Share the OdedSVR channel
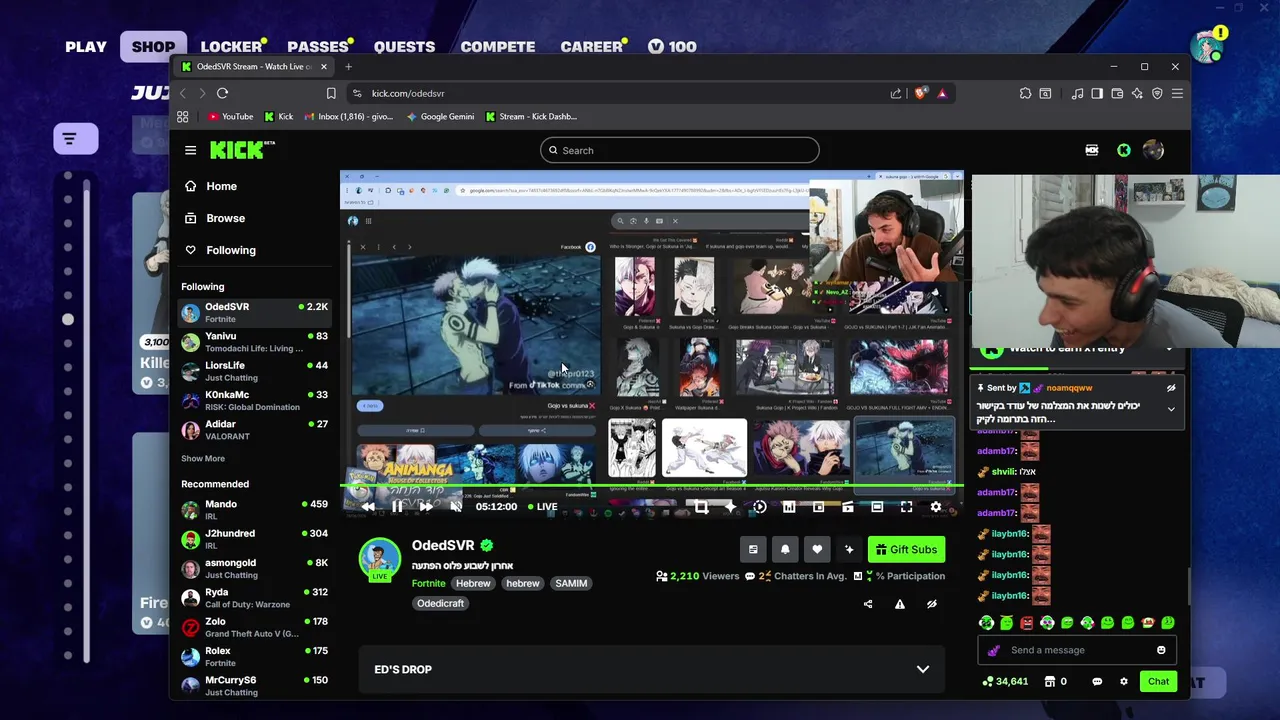The image size is (1280, 720). click(x=868, y=604)
